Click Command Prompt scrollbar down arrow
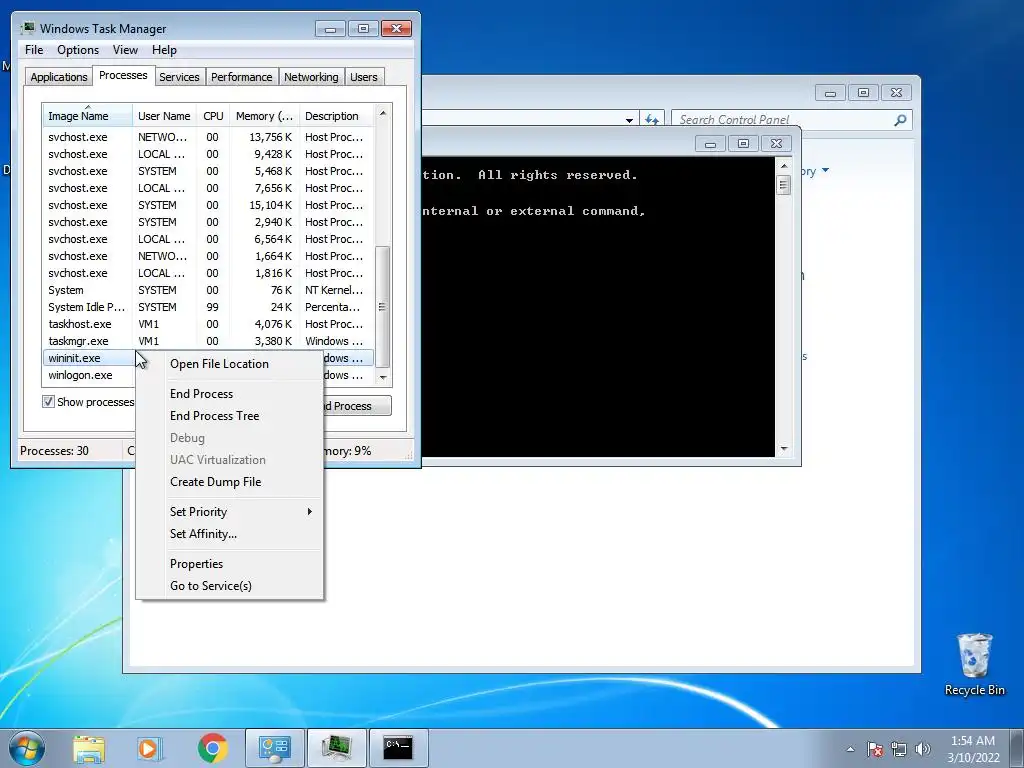 click(784, 449)
